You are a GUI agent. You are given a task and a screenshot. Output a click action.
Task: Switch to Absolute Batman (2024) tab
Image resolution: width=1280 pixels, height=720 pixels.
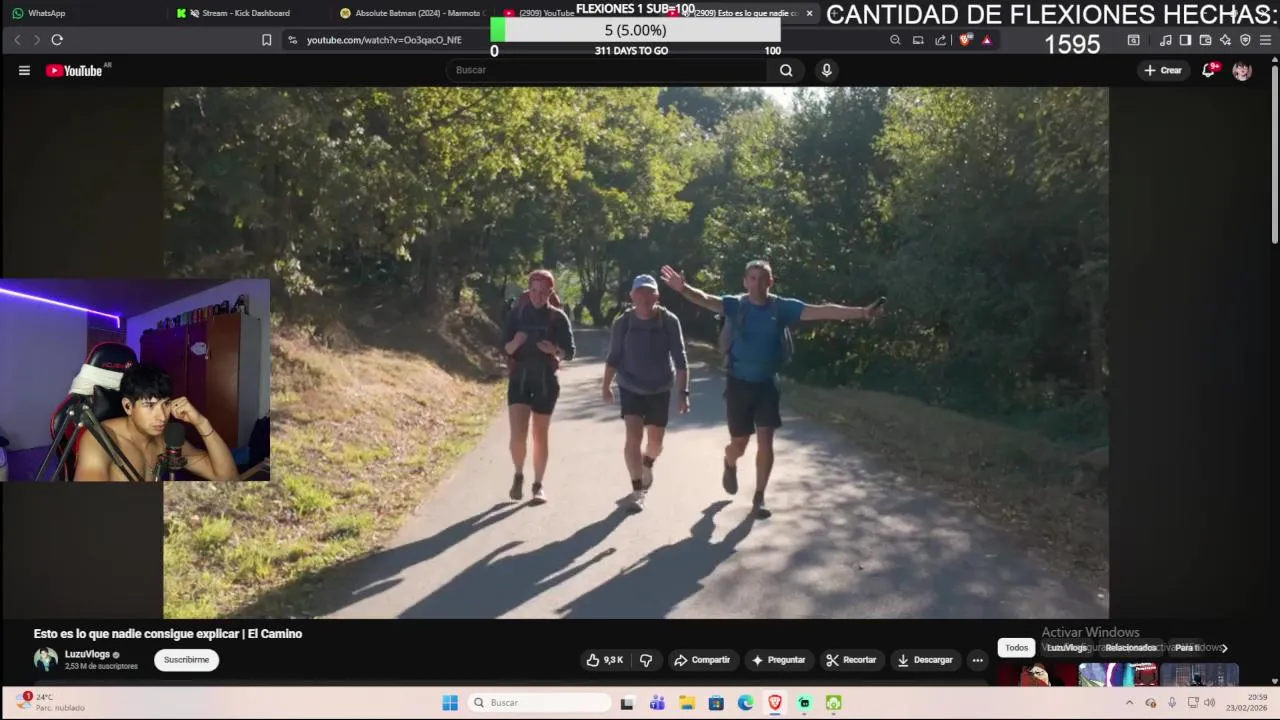pyautogui.click(x=412, y=13)
